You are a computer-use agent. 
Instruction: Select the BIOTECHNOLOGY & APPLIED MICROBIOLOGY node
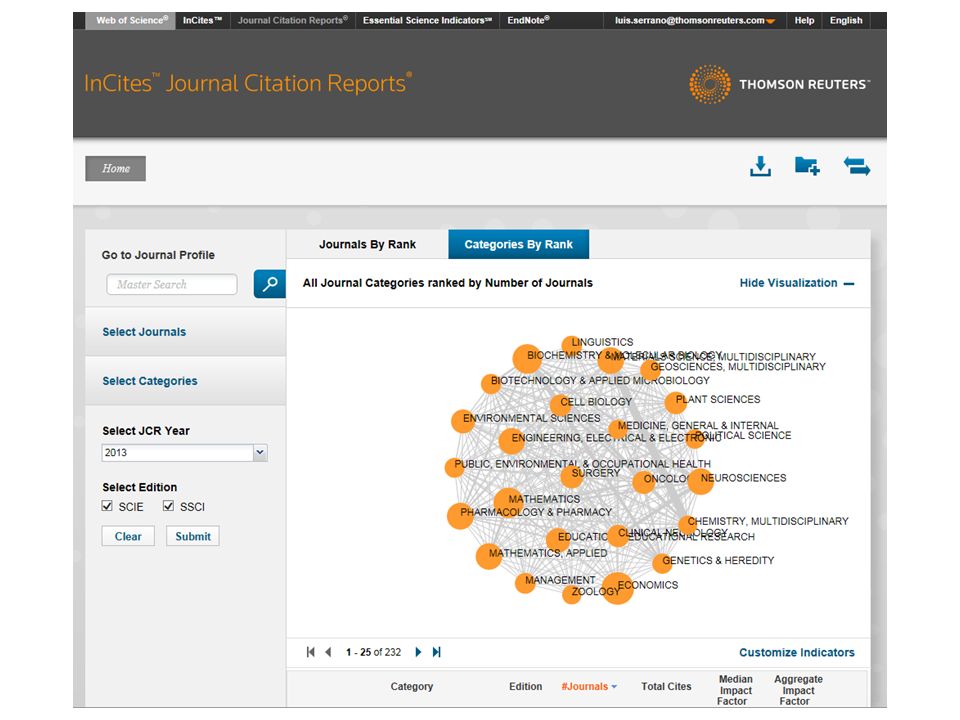[491, 384]
